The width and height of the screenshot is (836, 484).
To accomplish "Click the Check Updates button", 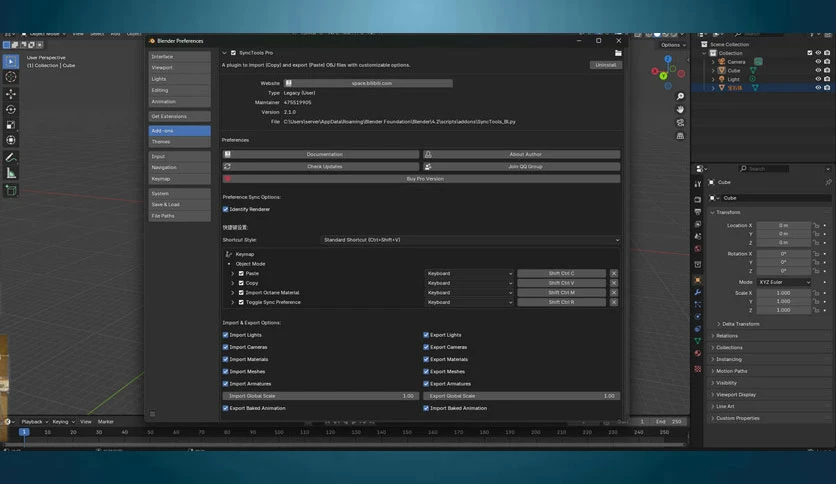I will (x=321, y=166).
